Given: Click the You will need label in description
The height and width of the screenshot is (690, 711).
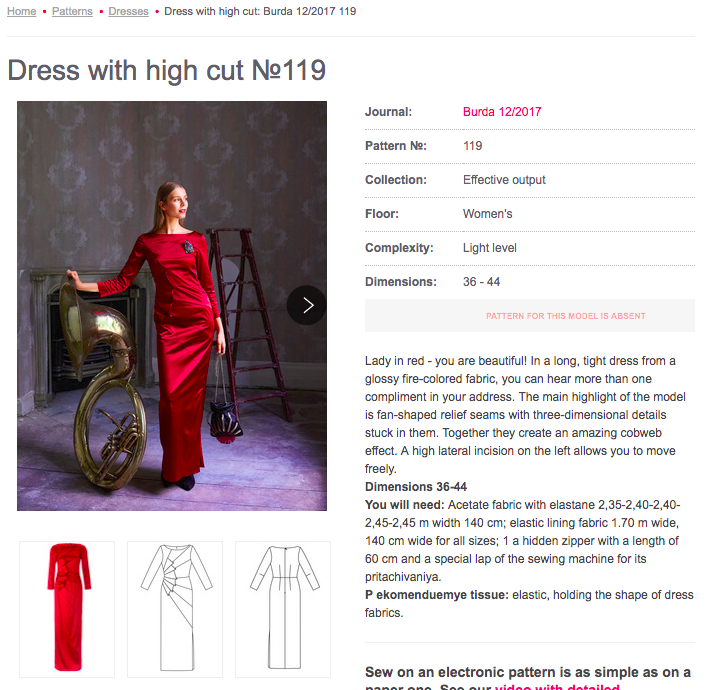Looking at the screenshot, I should [405, 505].
